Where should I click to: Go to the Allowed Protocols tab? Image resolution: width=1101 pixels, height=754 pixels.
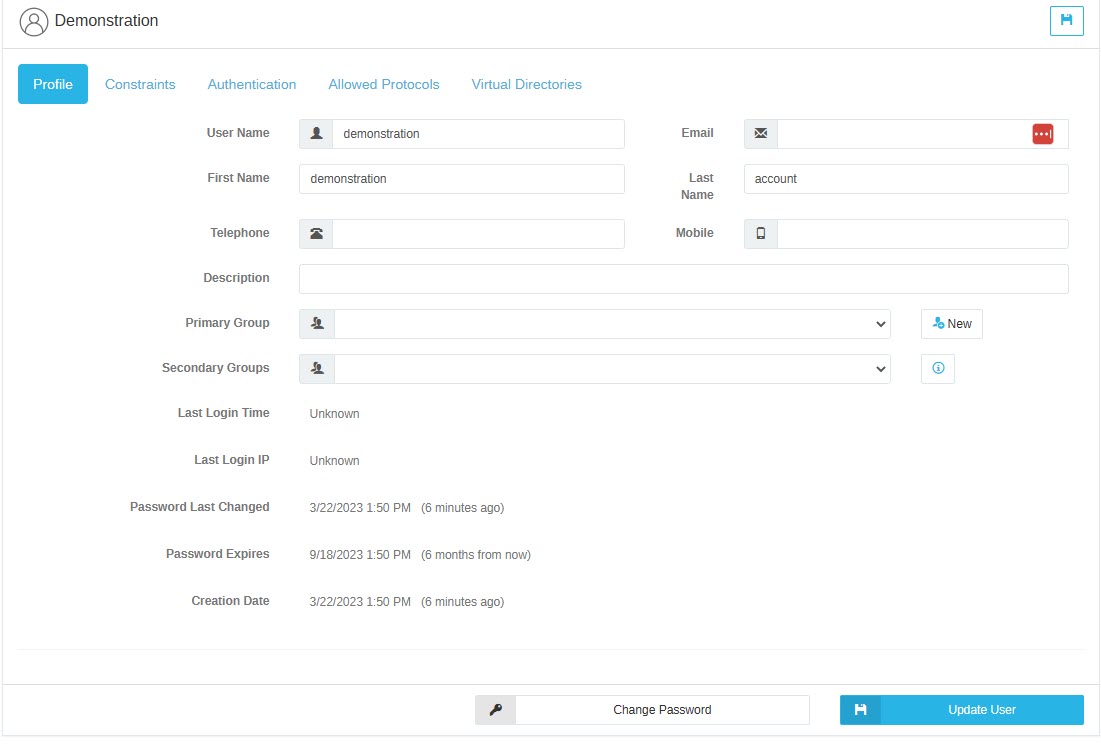pyautogui.click(x=384, y=84)
